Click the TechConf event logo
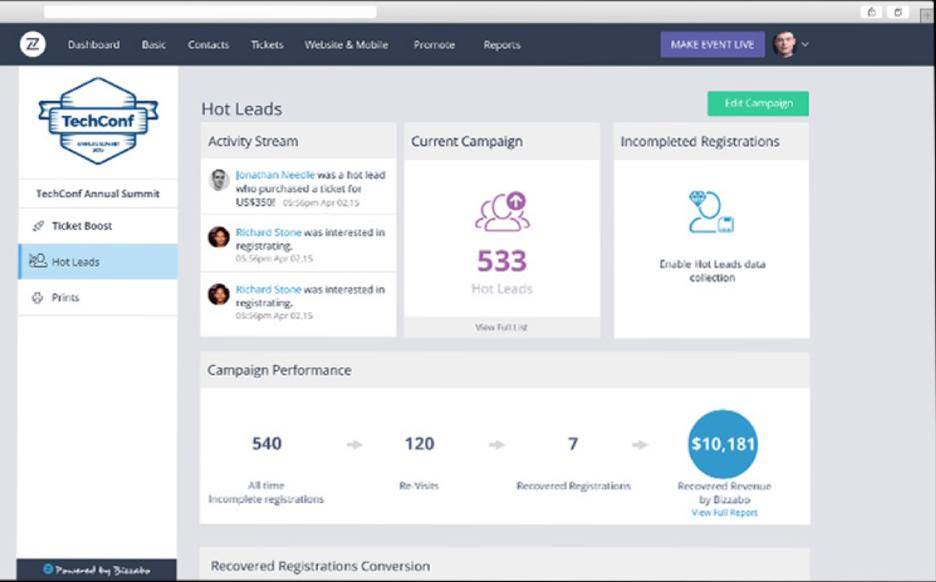Image resolution: width=936 pixels, height=582 pixels. (98, 121)
